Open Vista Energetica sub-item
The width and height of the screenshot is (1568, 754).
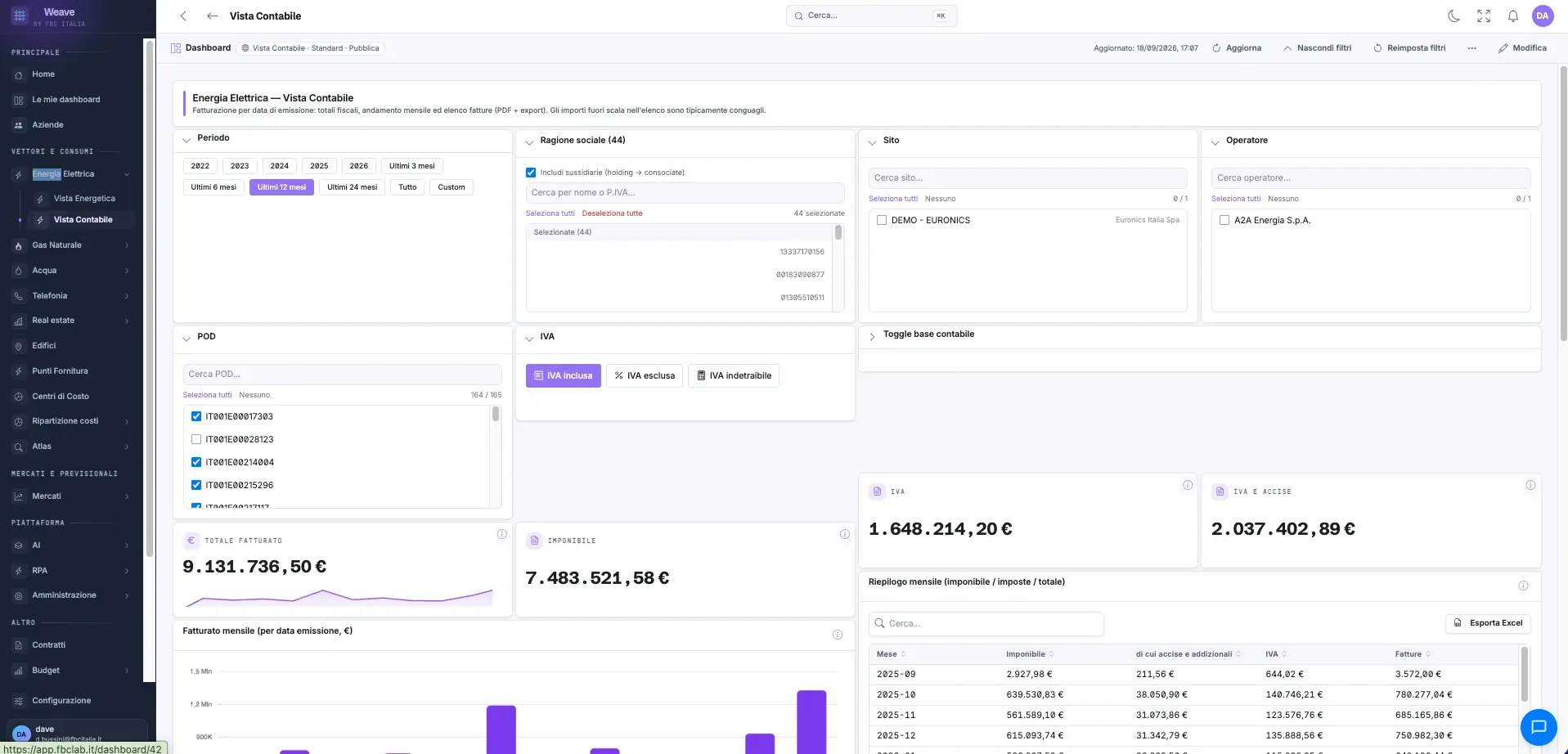point(83,199)
